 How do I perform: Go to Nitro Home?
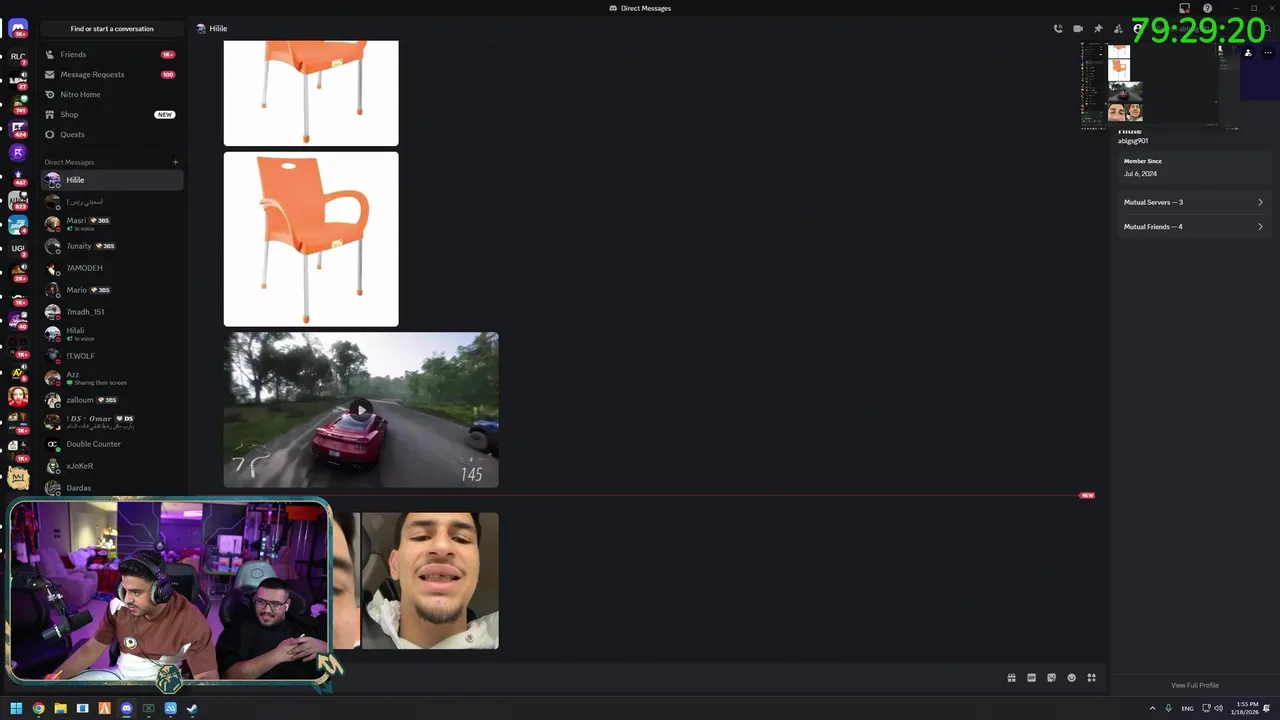coord(112,94)
